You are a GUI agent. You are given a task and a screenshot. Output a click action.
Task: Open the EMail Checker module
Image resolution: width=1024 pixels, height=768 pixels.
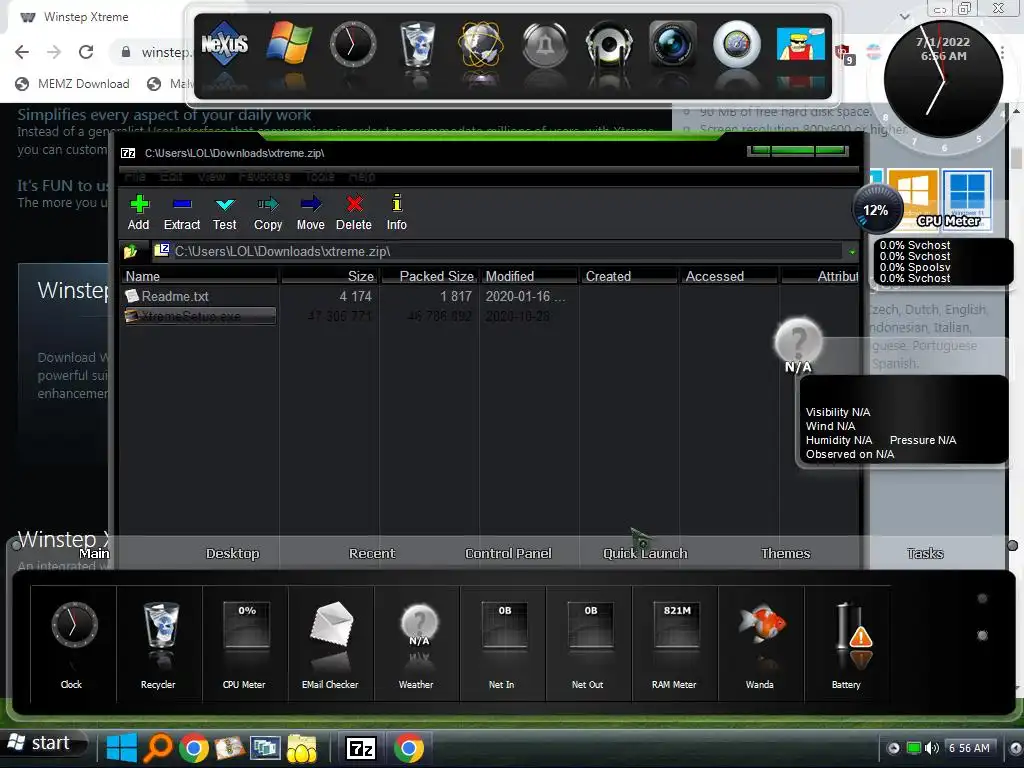coord(331,643)
